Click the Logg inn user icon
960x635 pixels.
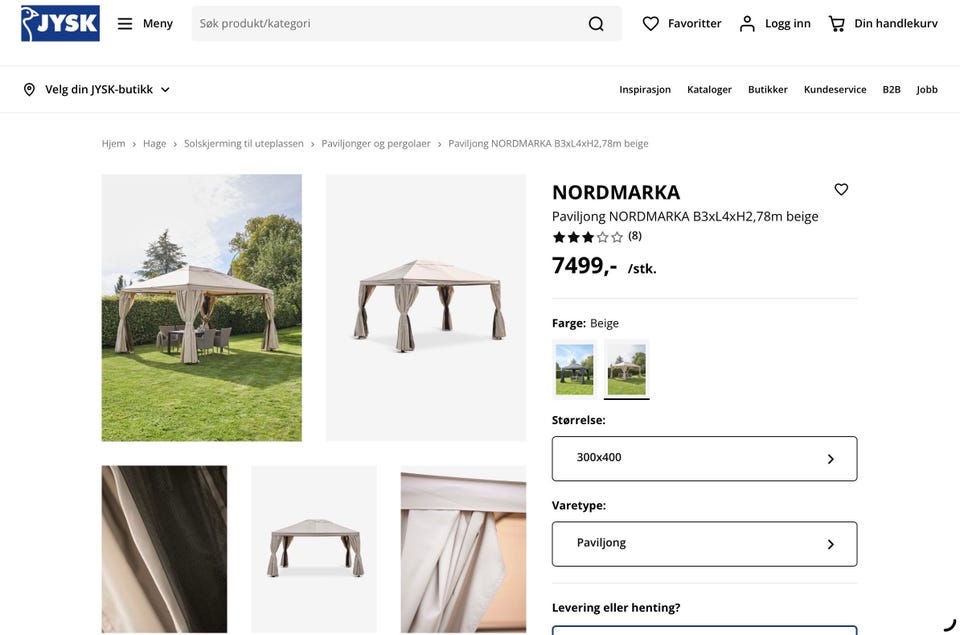pos(747,23)
